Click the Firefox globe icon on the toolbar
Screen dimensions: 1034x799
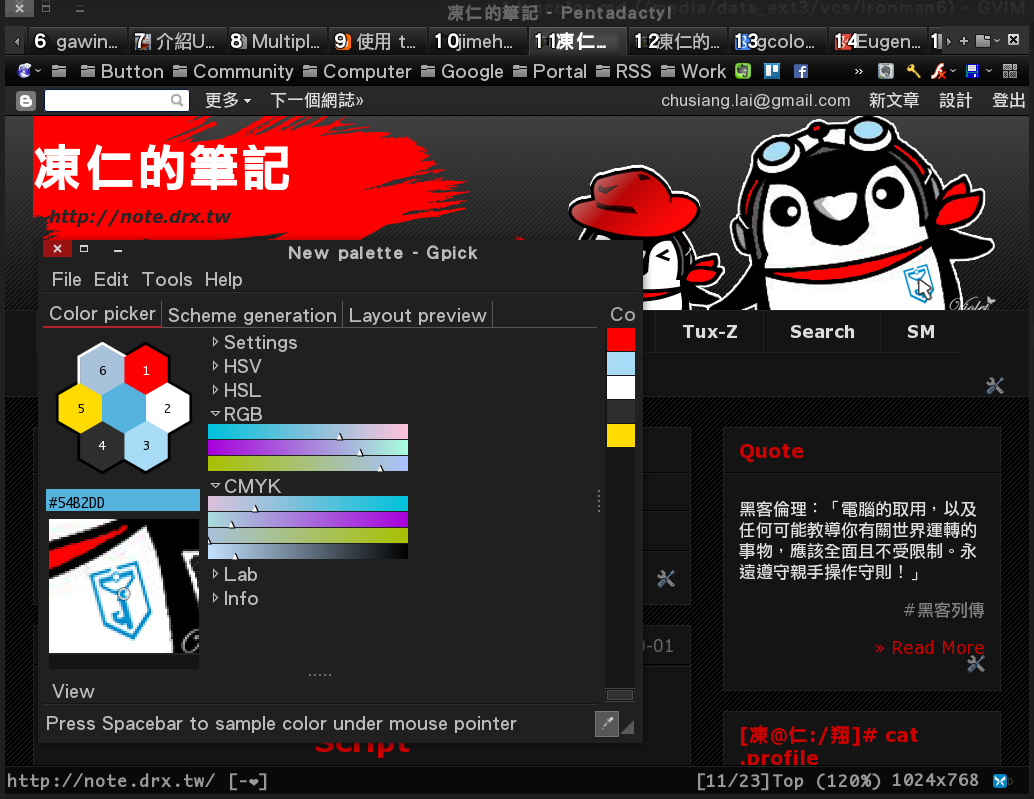[24, 71]
